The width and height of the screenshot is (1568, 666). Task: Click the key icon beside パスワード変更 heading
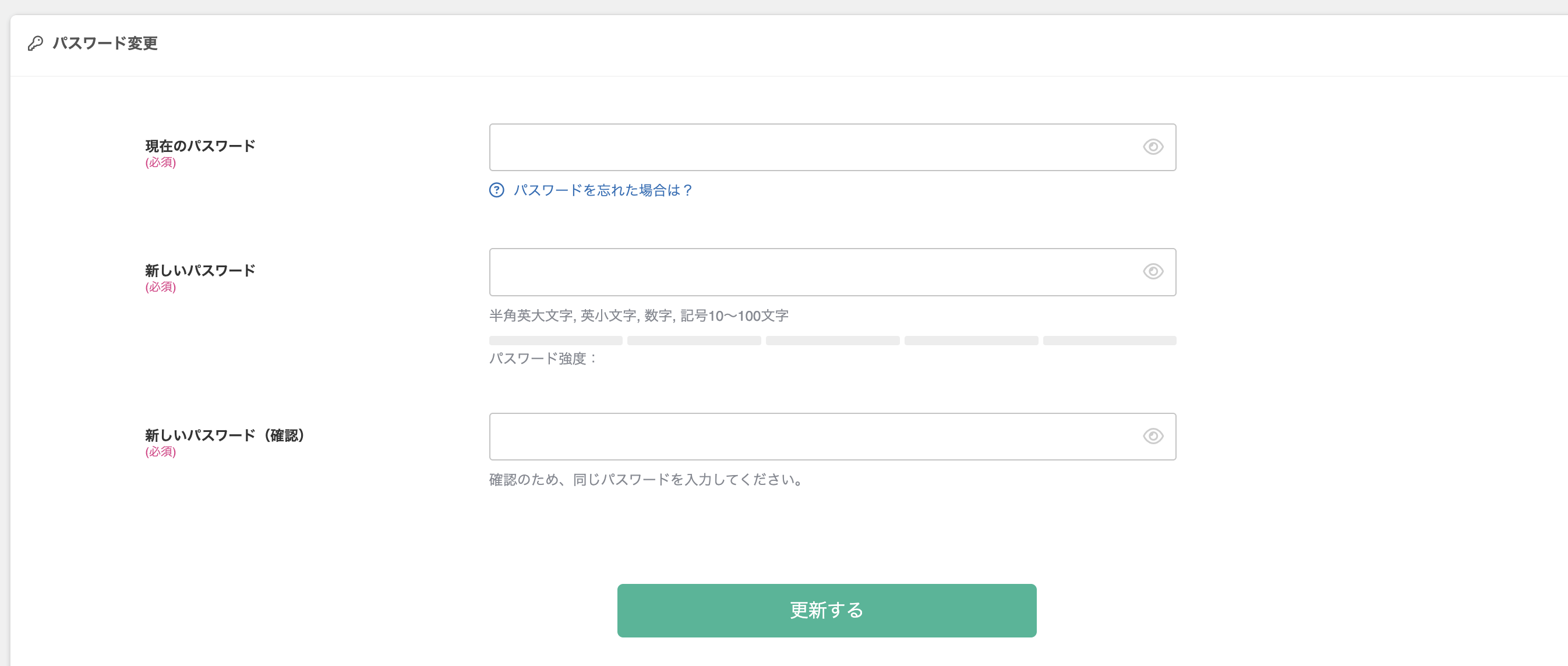pos(36,43)
